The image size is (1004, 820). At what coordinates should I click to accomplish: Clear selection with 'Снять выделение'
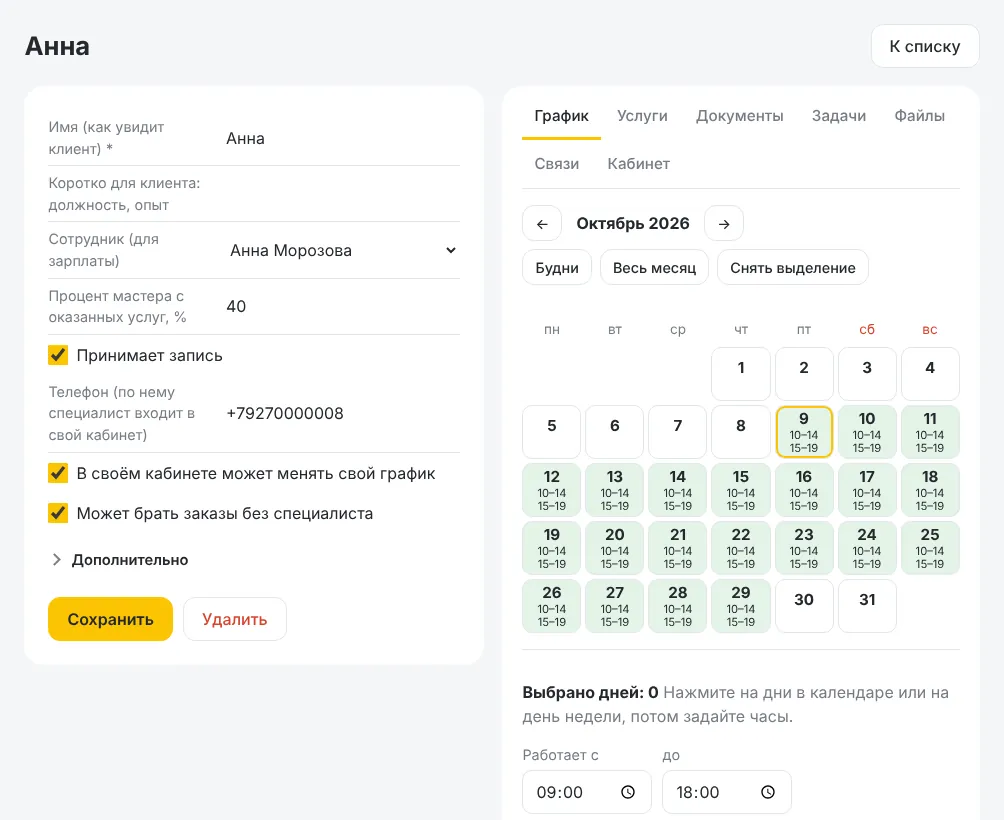[x=793, y=268]
